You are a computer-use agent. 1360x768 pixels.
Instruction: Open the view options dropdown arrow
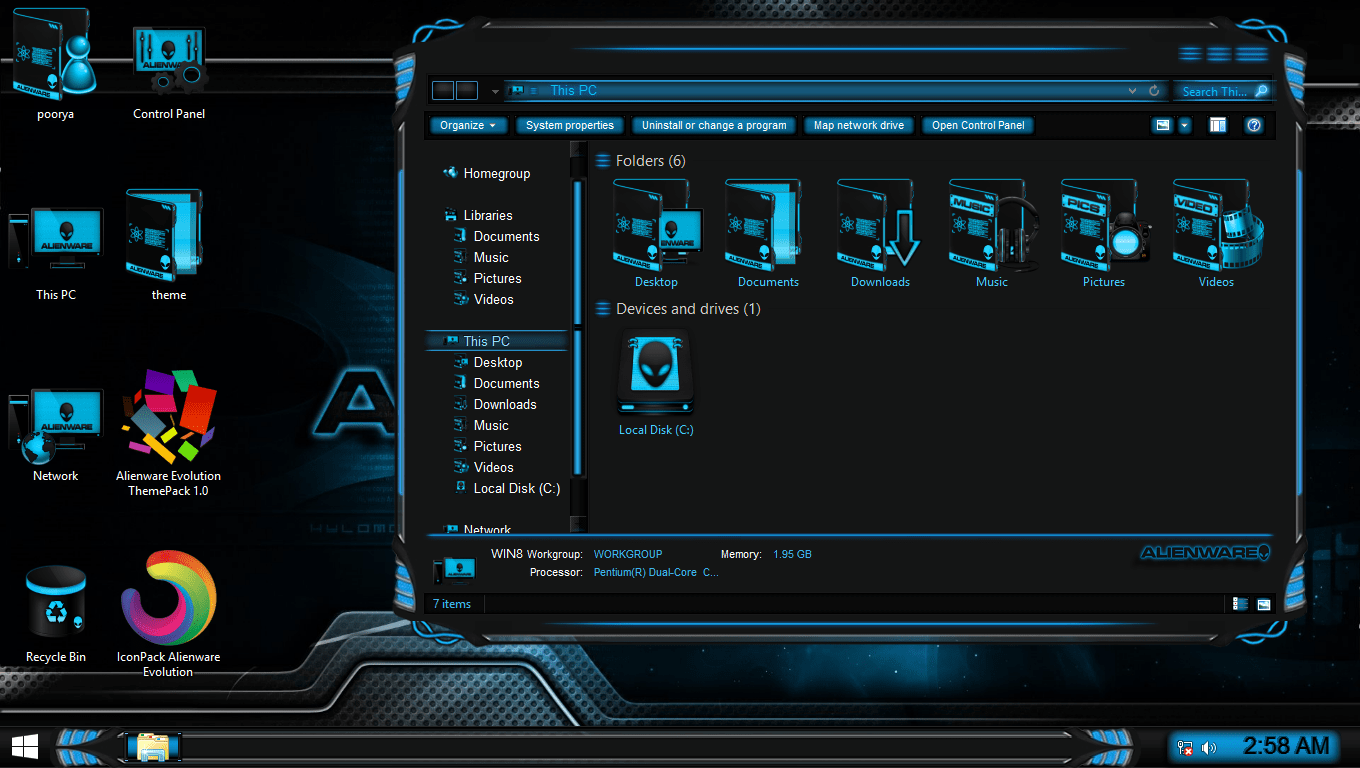tap(1185, 125)
